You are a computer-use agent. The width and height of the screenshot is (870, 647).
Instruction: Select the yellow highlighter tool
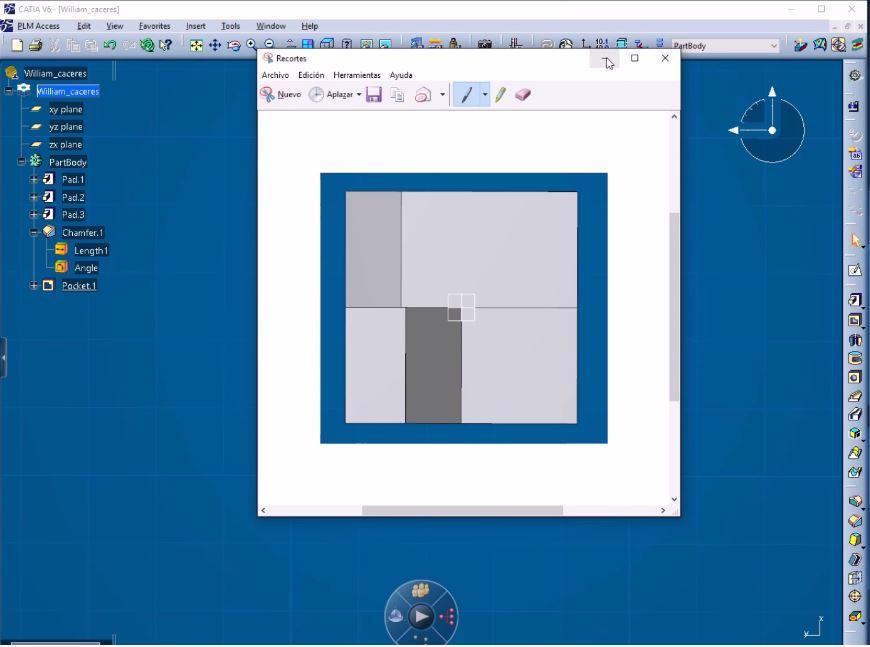(x=500, y=95)
